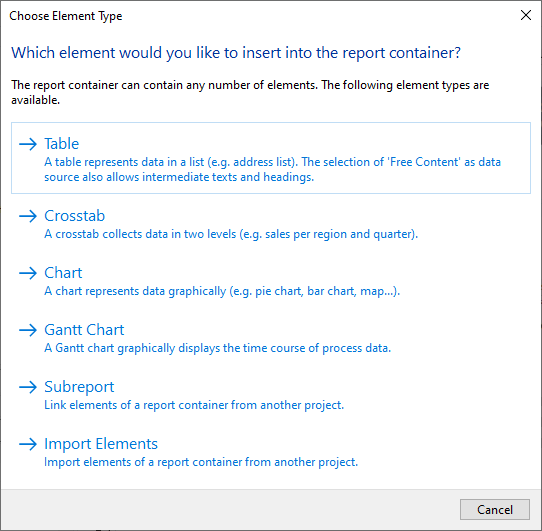
Task: Pick the Chart element heading
Action: [x=63, y=273]
